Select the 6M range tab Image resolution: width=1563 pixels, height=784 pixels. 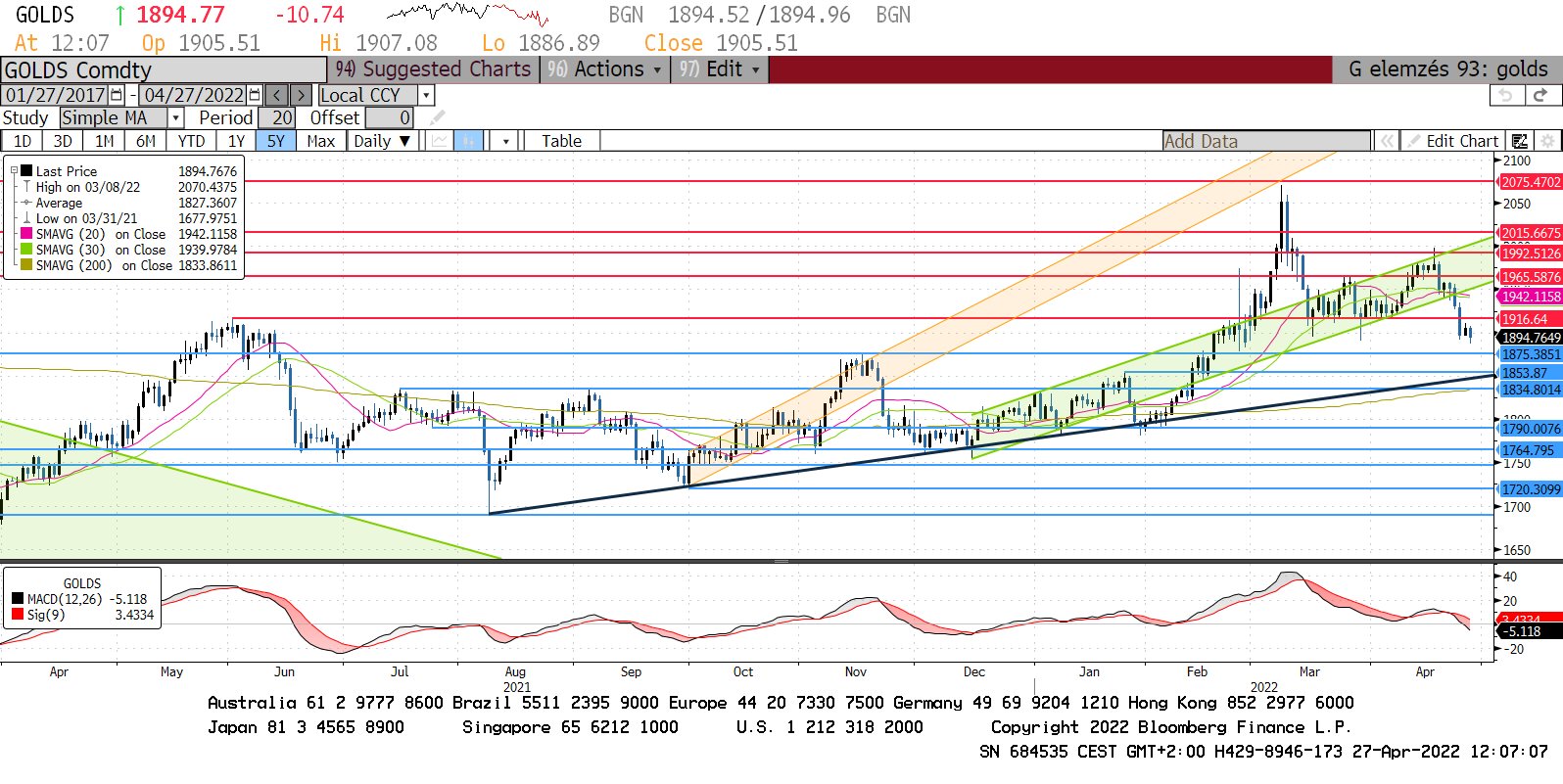[x=146, y=141]
